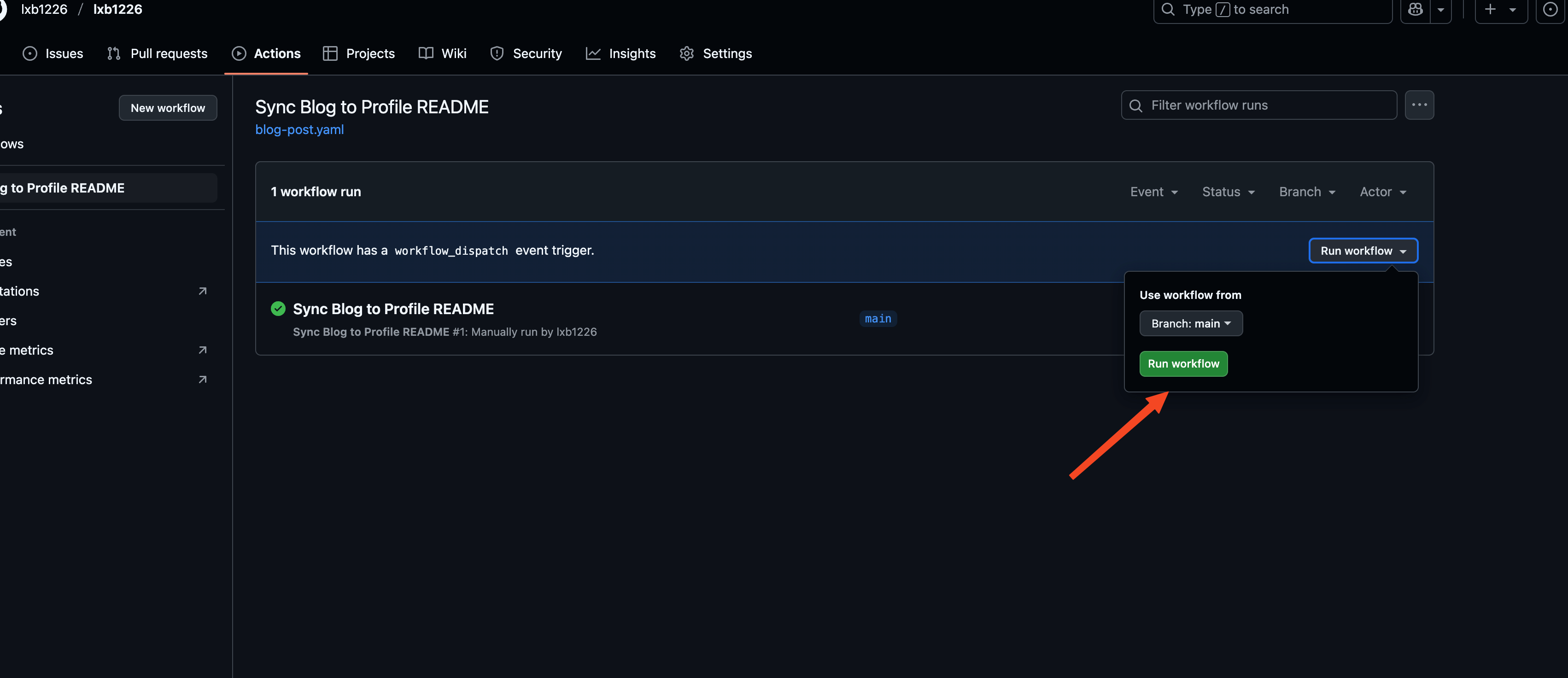Open external link icon beside e metrics

(203, 351)
